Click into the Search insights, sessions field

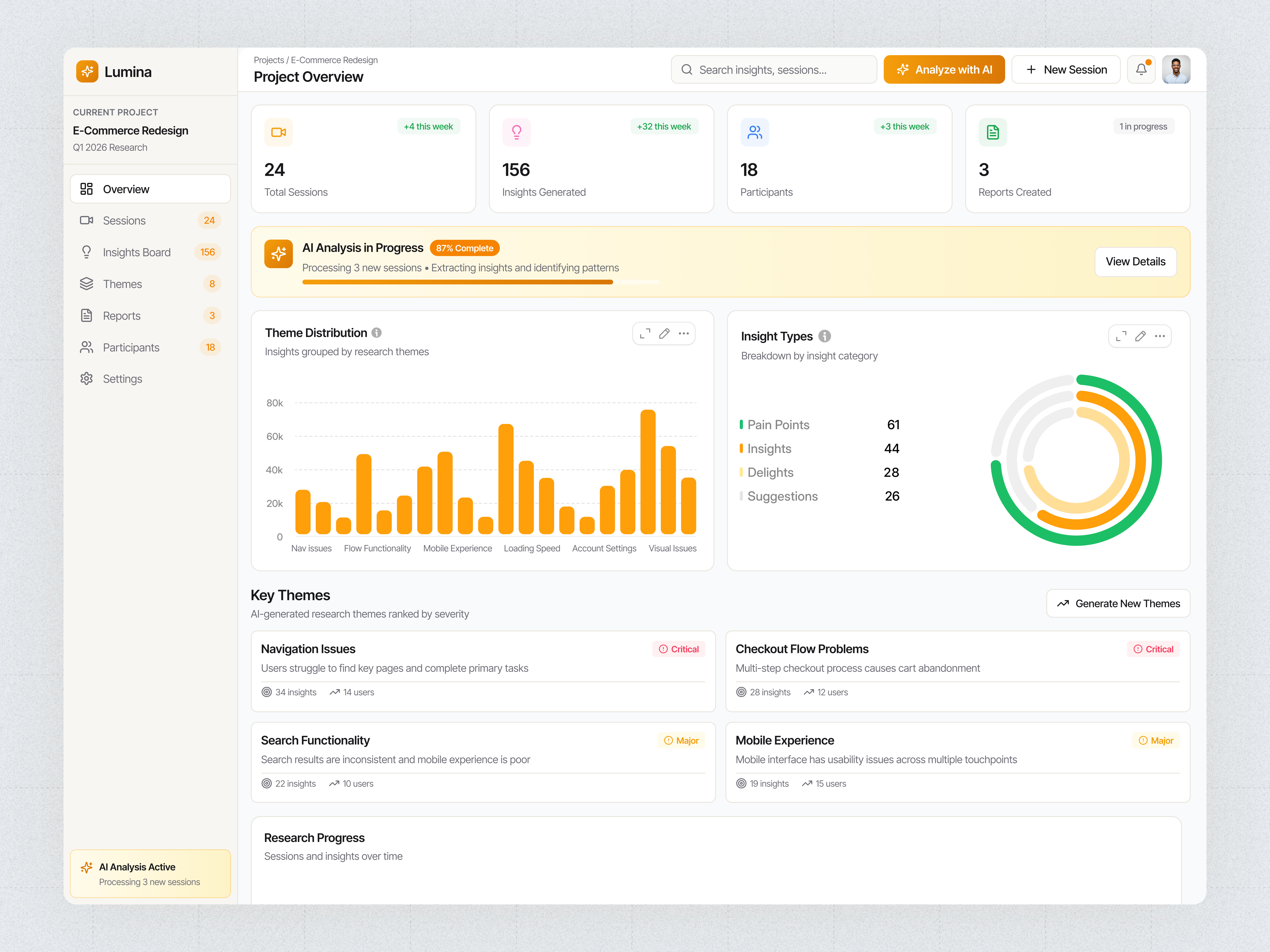point(774,69)
